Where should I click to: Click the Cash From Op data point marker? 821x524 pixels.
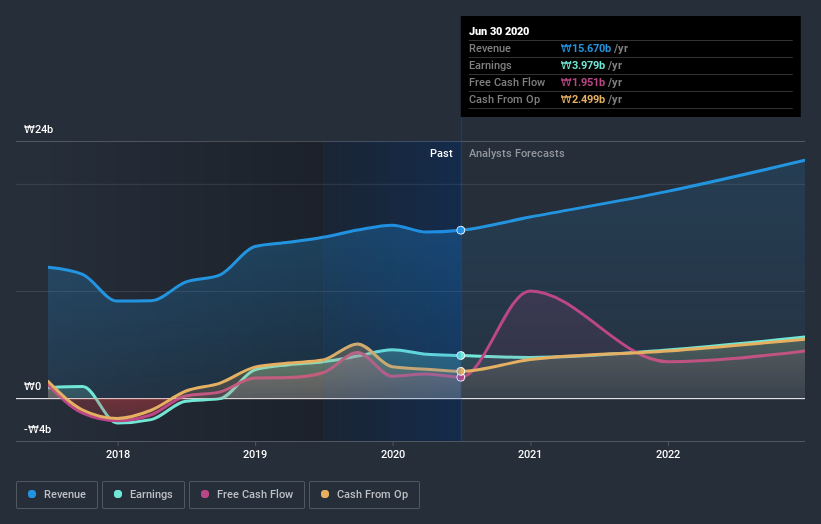click(461, 372)
